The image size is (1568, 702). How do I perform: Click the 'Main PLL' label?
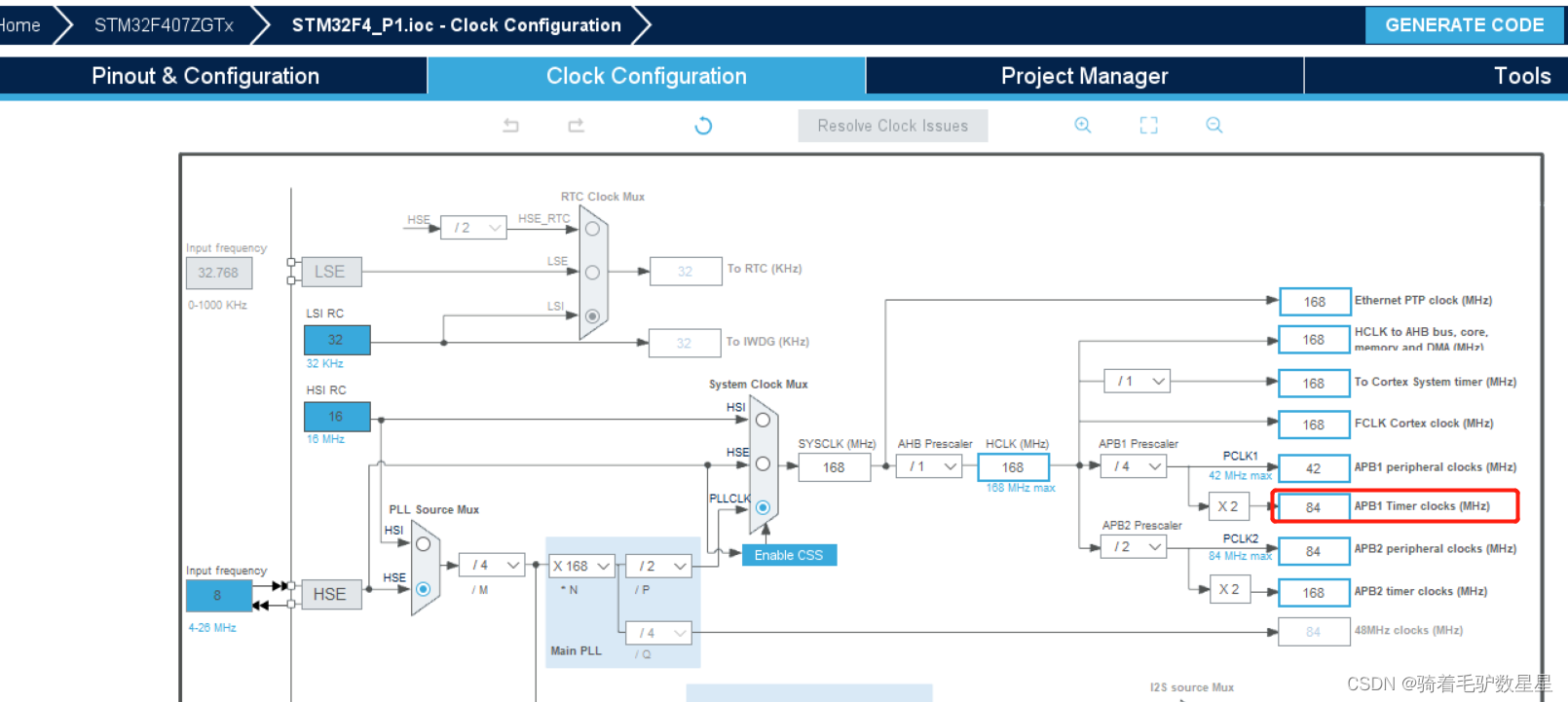click(576, 650)
